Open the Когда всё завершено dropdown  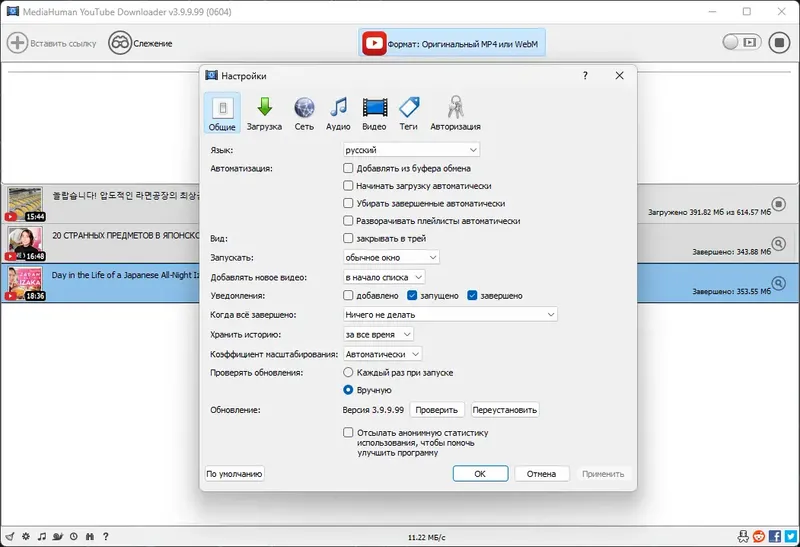coord(450,314)
